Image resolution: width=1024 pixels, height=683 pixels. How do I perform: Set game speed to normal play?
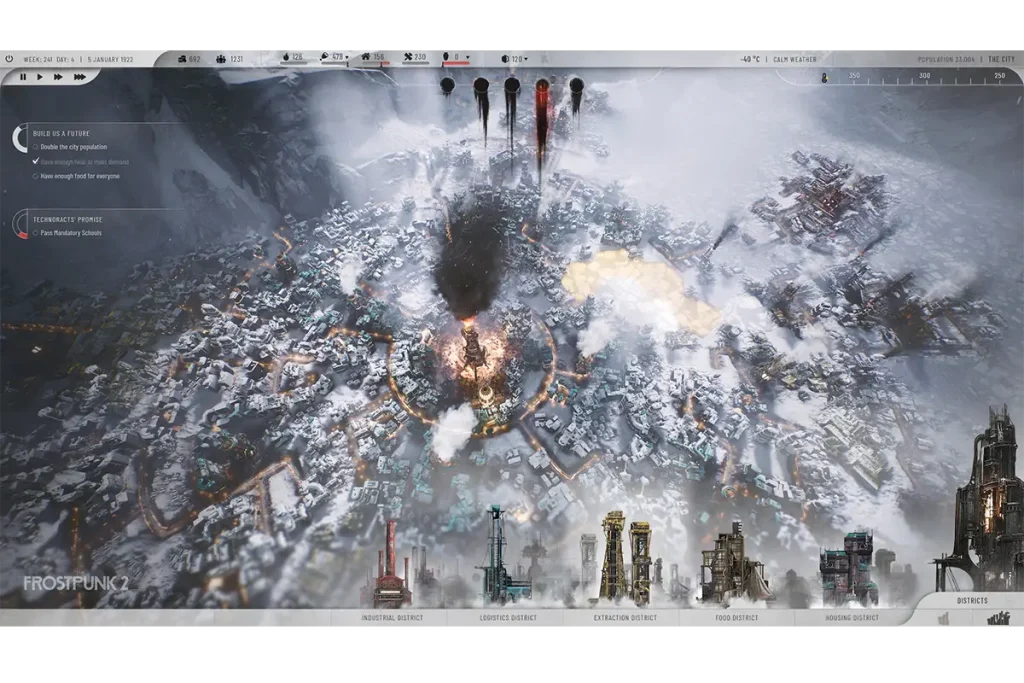click(x=40, y=77)
